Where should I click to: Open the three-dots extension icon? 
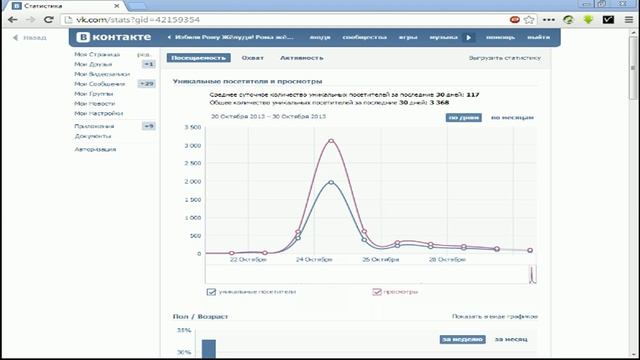[549, 20]
